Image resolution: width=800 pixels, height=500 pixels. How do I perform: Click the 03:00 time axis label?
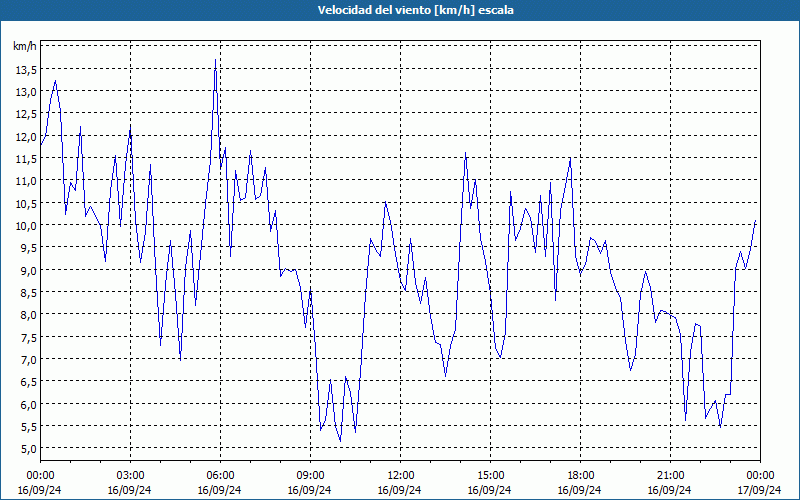pyautogui.click(x=130, y=476)
